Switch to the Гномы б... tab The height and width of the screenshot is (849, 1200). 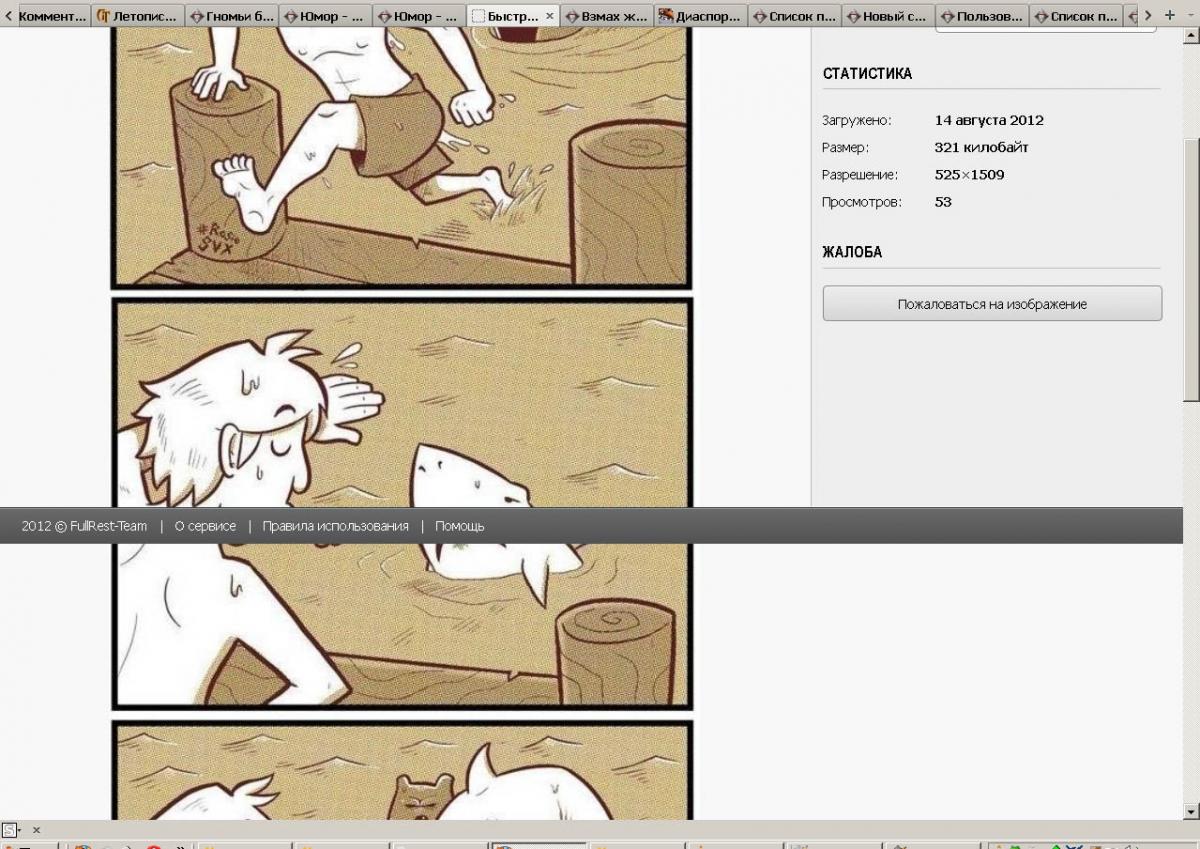232,16
